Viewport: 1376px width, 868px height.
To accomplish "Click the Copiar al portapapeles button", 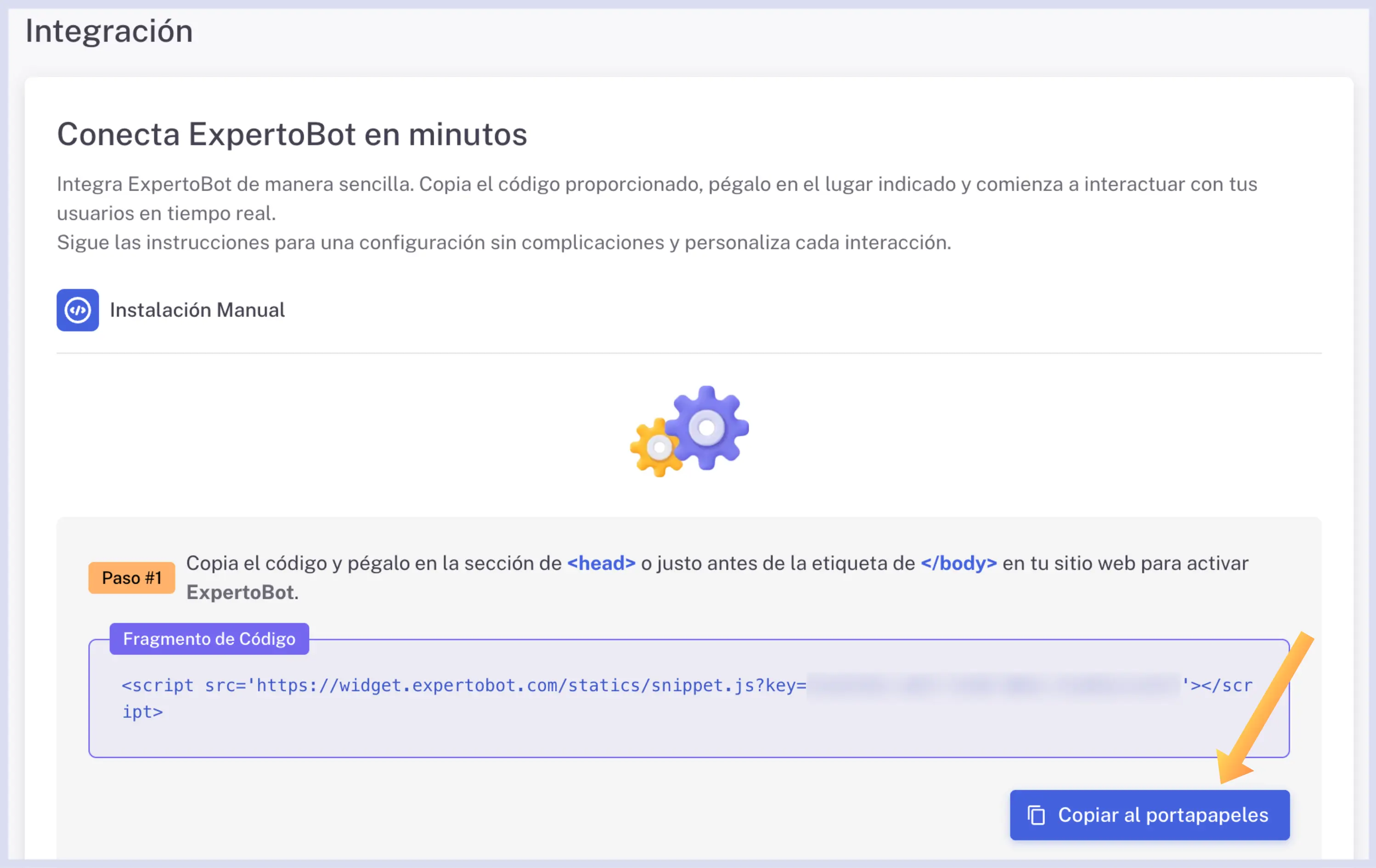I will tap(1149, 815).
